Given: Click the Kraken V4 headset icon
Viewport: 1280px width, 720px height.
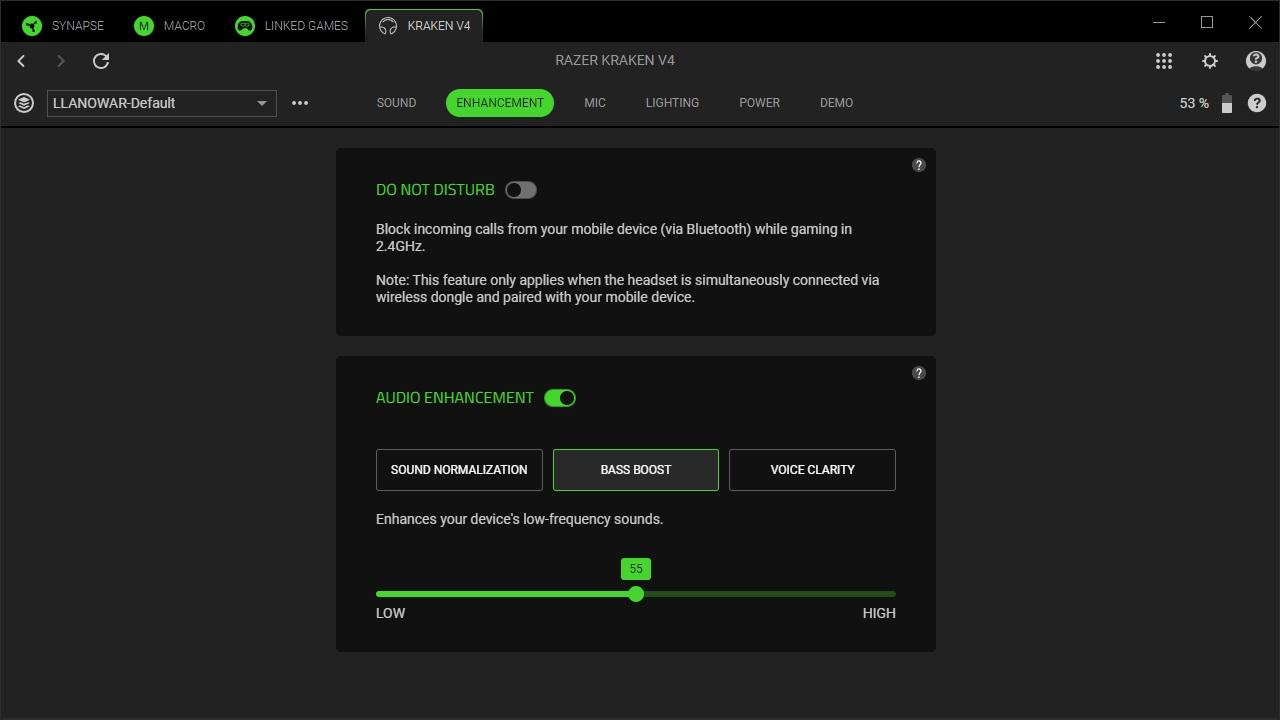Looking at the screenshot, I should [x=388, y=26].
